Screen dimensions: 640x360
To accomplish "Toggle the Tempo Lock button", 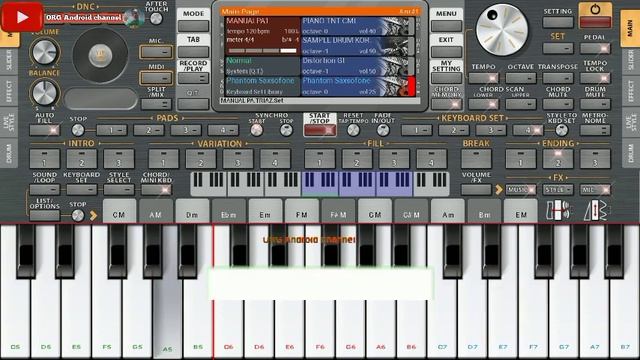I will [x=595, y=78].
